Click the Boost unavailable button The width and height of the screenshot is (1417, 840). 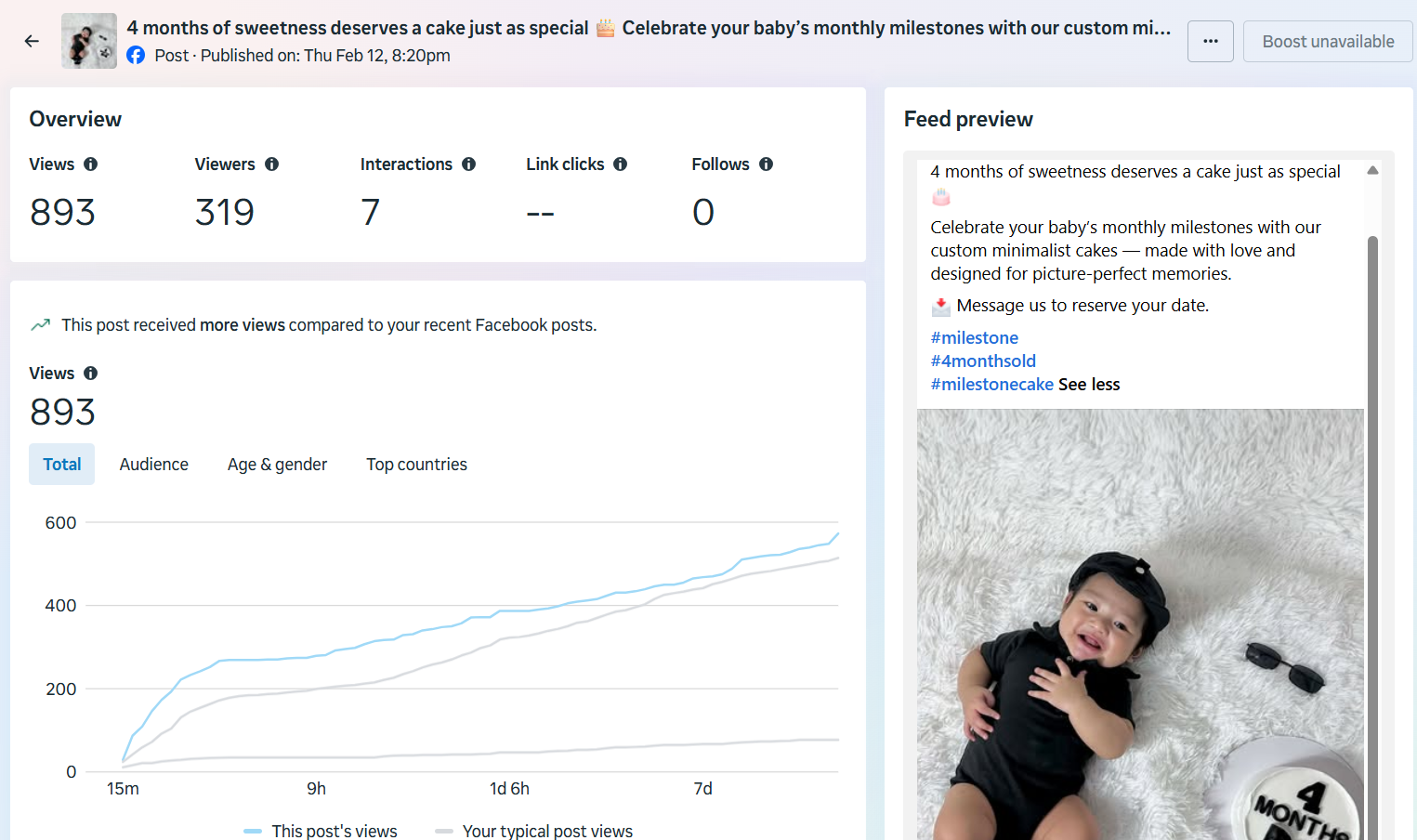click(x=1328, y=42)
